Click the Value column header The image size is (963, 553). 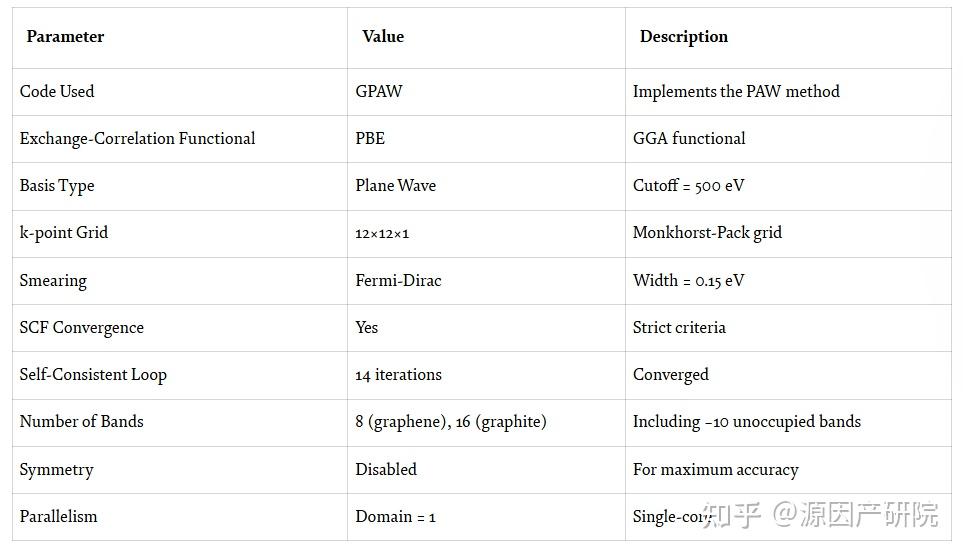pyautogui.click(x=383, y=37)
